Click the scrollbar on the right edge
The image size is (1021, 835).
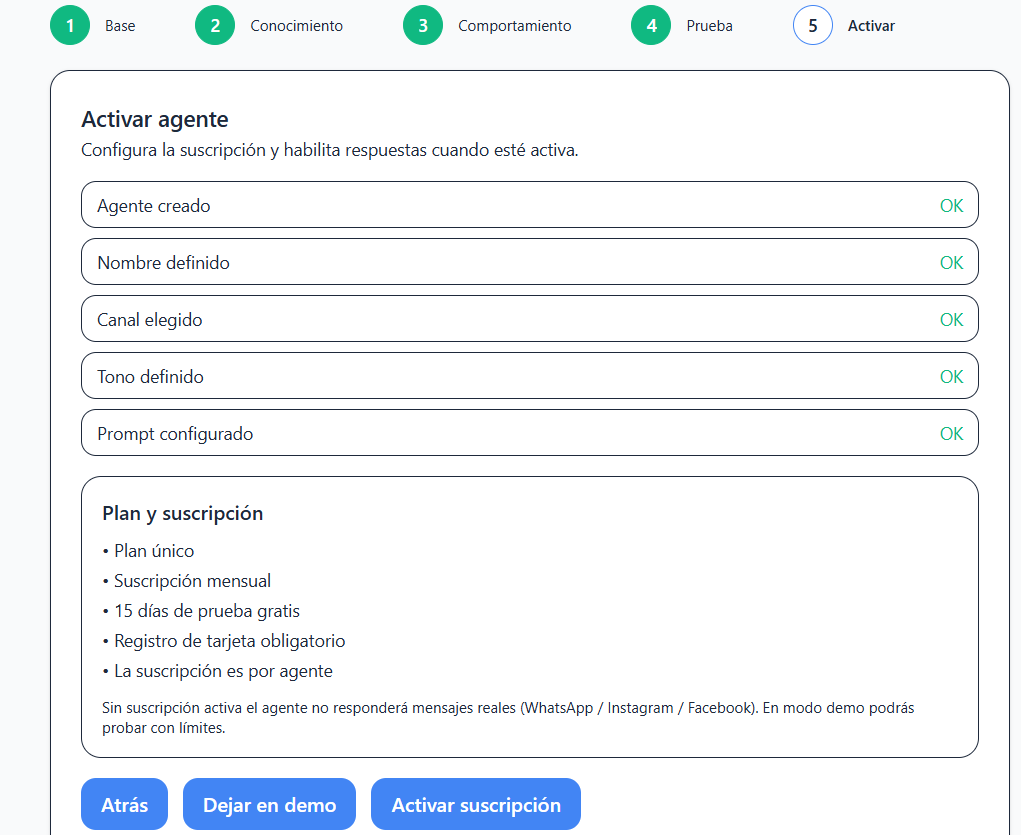pos(1017,400)
